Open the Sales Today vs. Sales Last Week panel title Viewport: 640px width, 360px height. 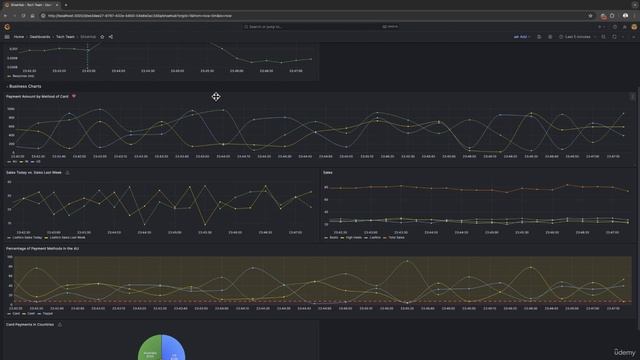pyautogui.click(x=34, y=173)
